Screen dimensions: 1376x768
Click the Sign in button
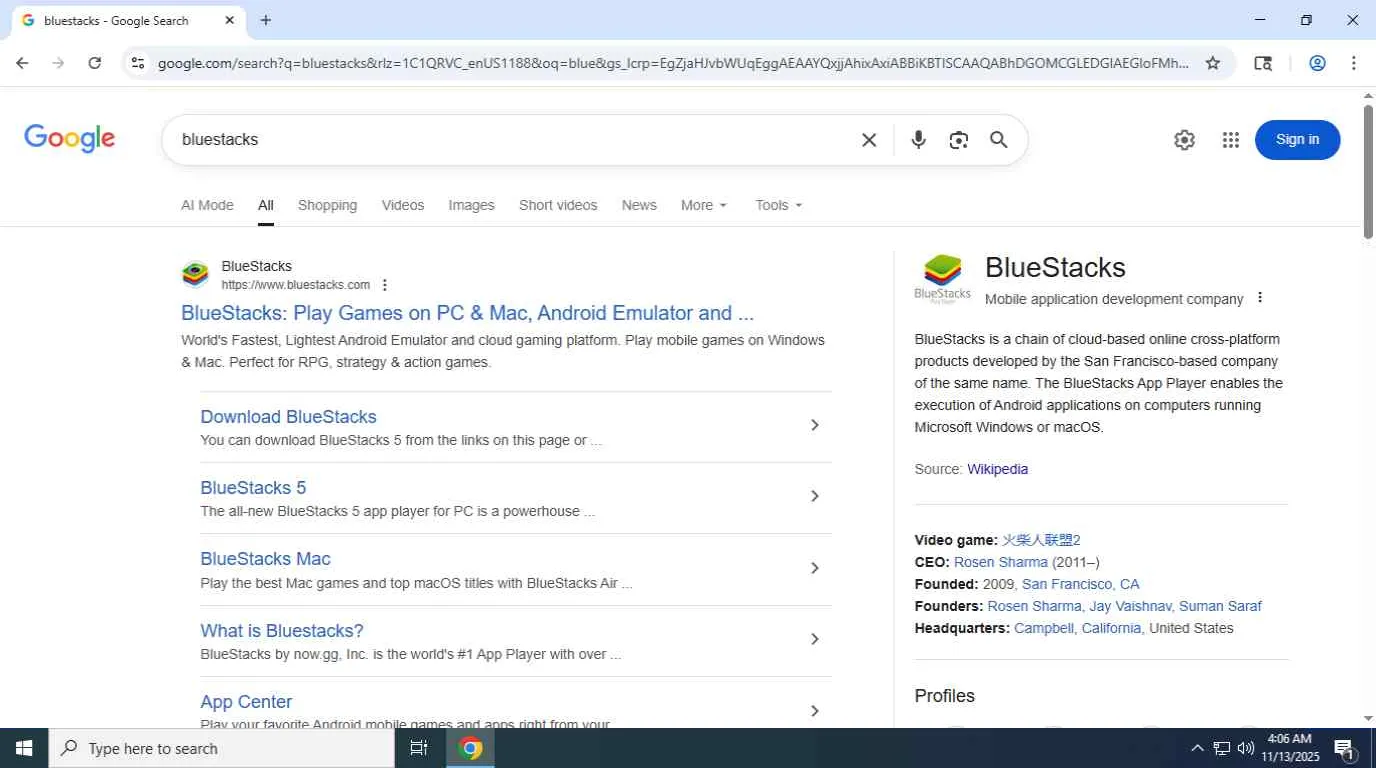pyautogui.click(x=1297, y=140)
